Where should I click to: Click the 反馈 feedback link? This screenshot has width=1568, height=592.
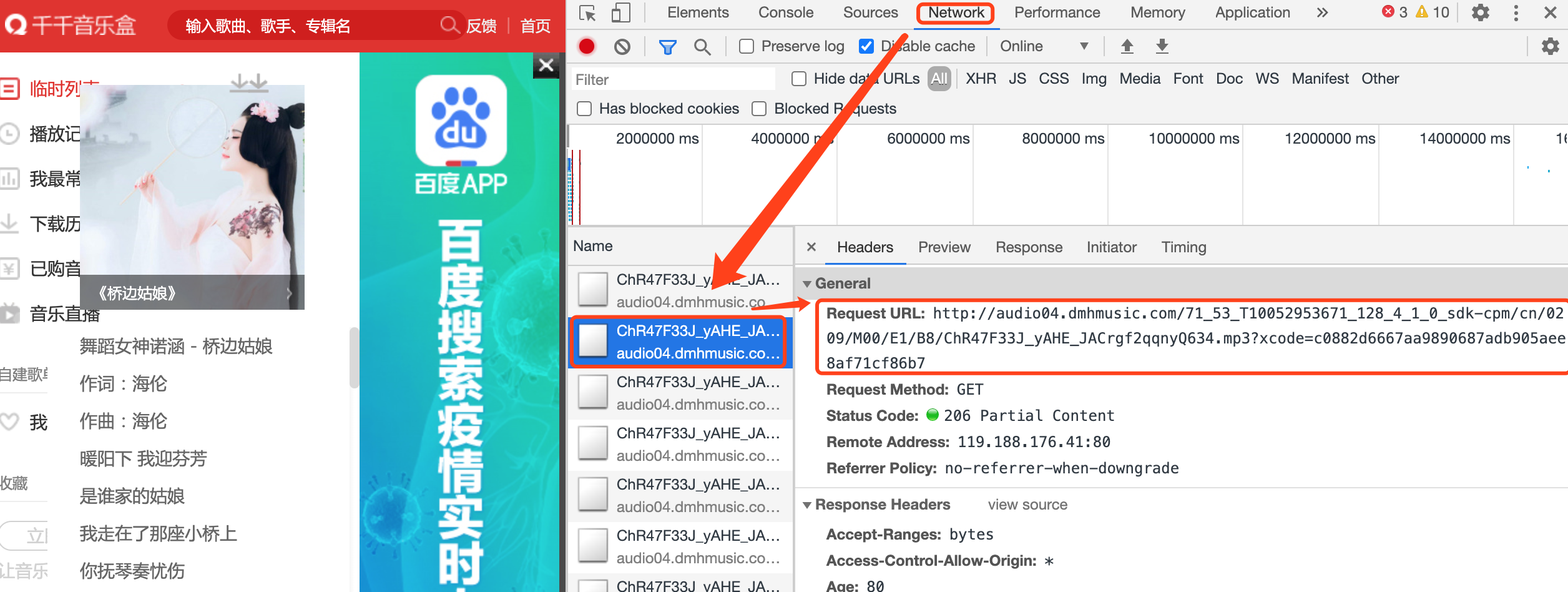[x=482, y=26]
